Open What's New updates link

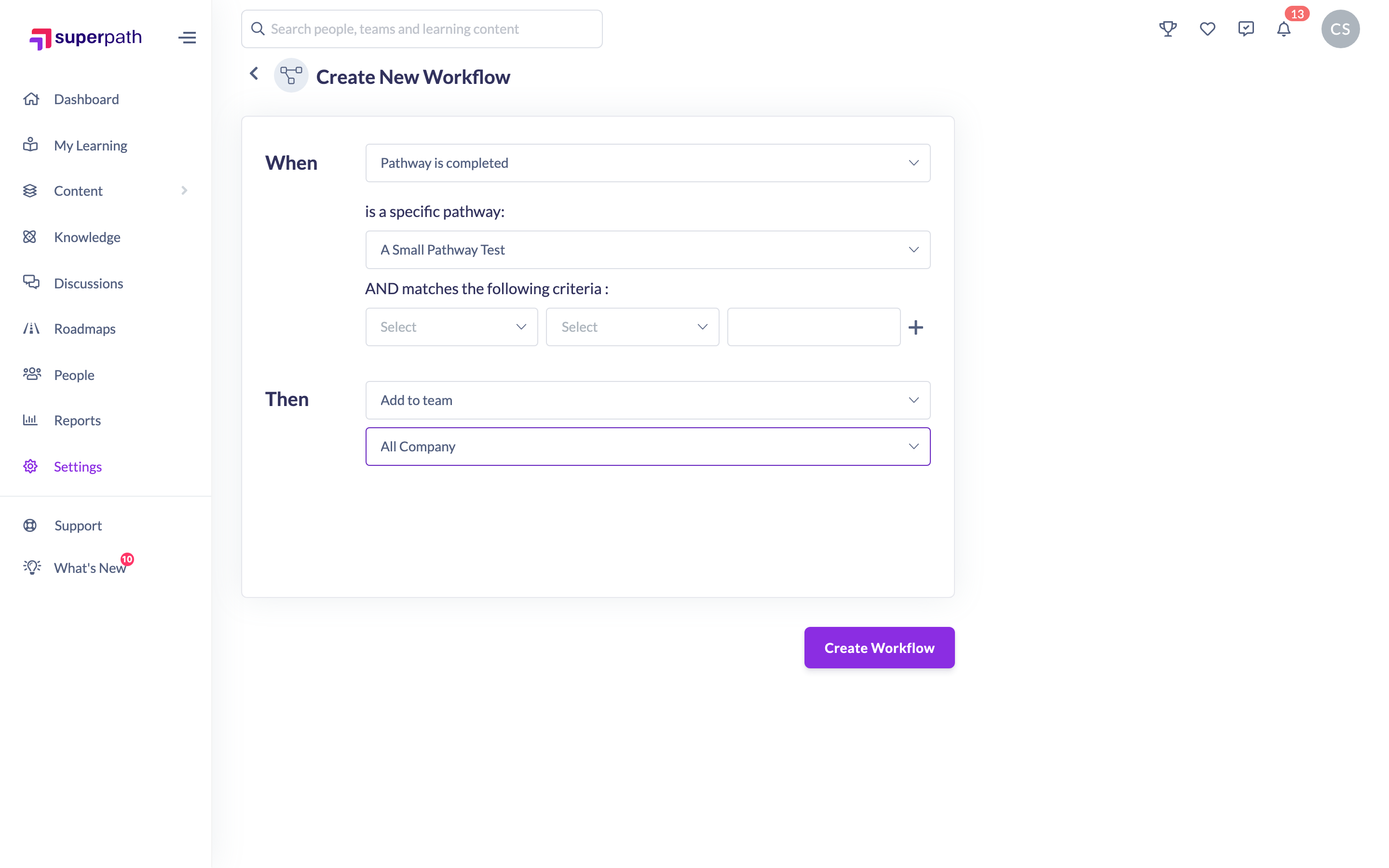[90, 568]
